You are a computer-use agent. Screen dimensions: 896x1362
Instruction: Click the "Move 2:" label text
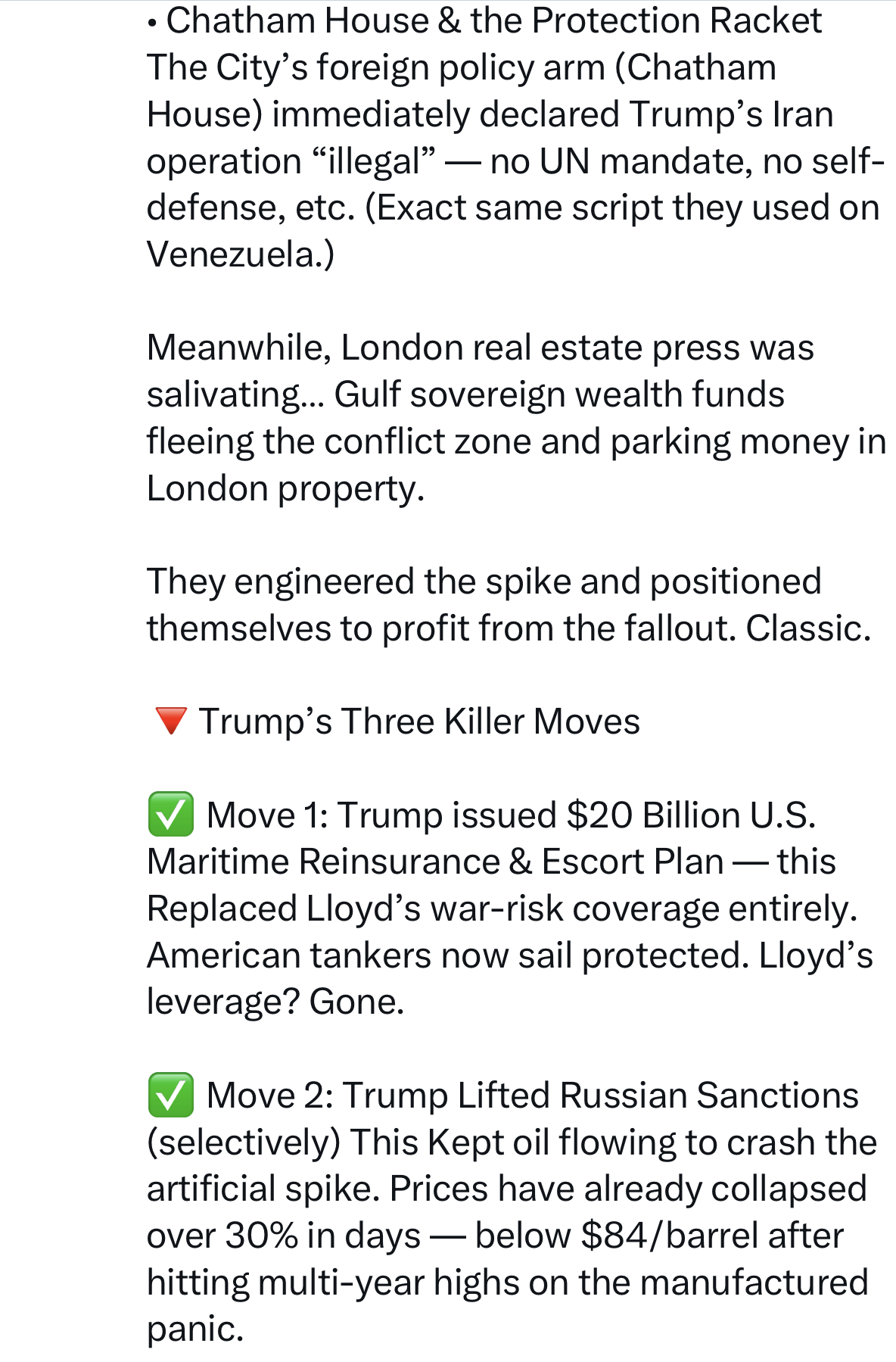point(269,1096)
